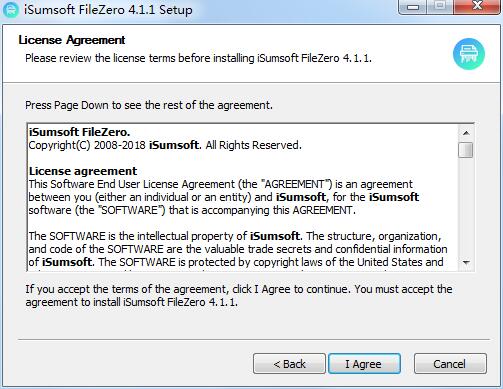Click the round shredder logo in header

point(469,54)
